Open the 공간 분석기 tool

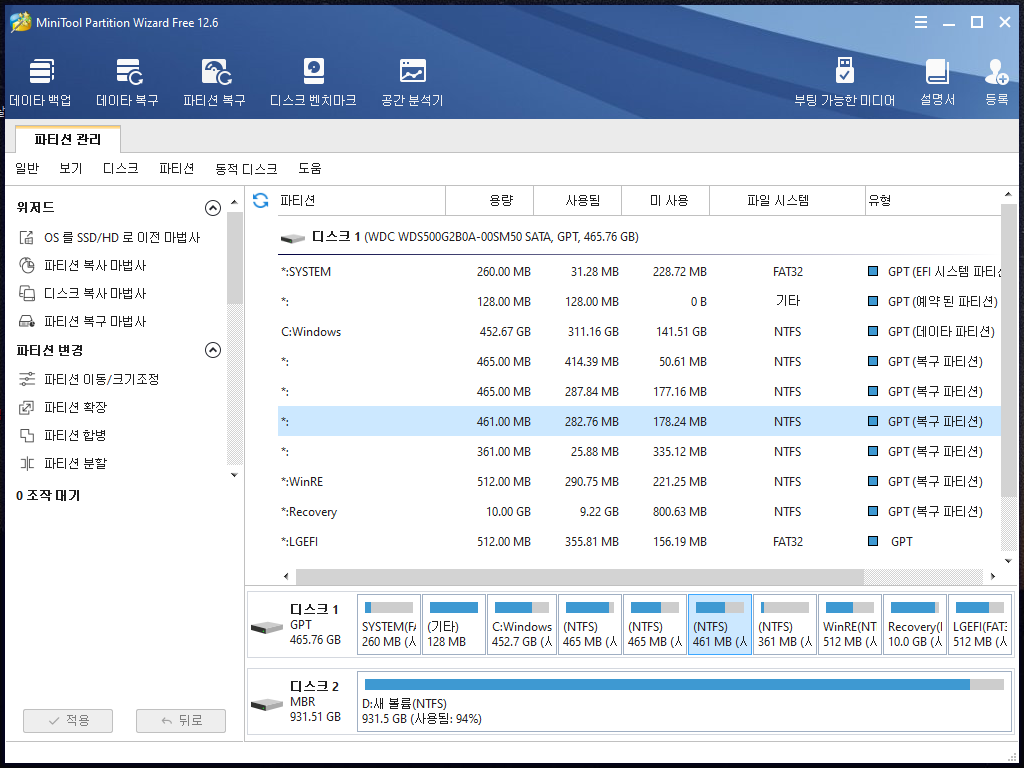412,82
